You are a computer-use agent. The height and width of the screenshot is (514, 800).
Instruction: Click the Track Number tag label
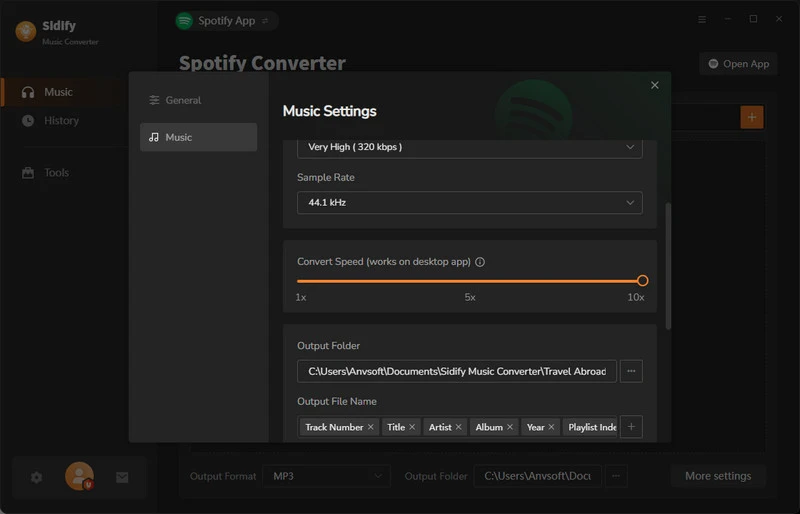pos(334,427)
